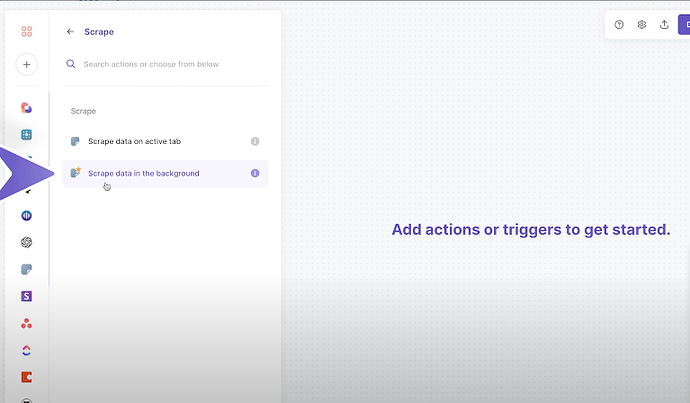
Task: Go back using the arrow beside Scrape
Action: [70, 32]
